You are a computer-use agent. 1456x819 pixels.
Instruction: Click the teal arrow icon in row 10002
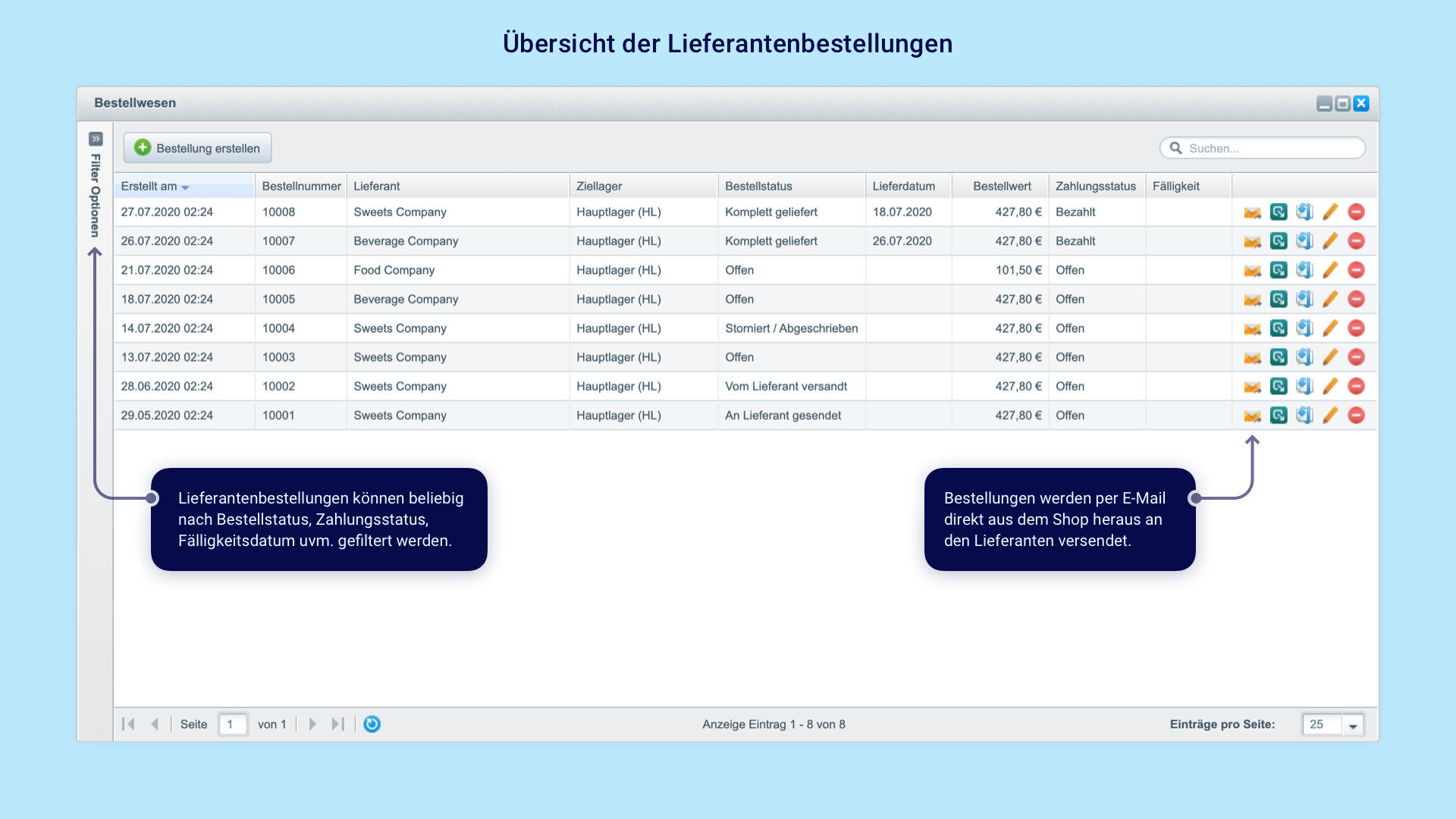coord(1279,386)
